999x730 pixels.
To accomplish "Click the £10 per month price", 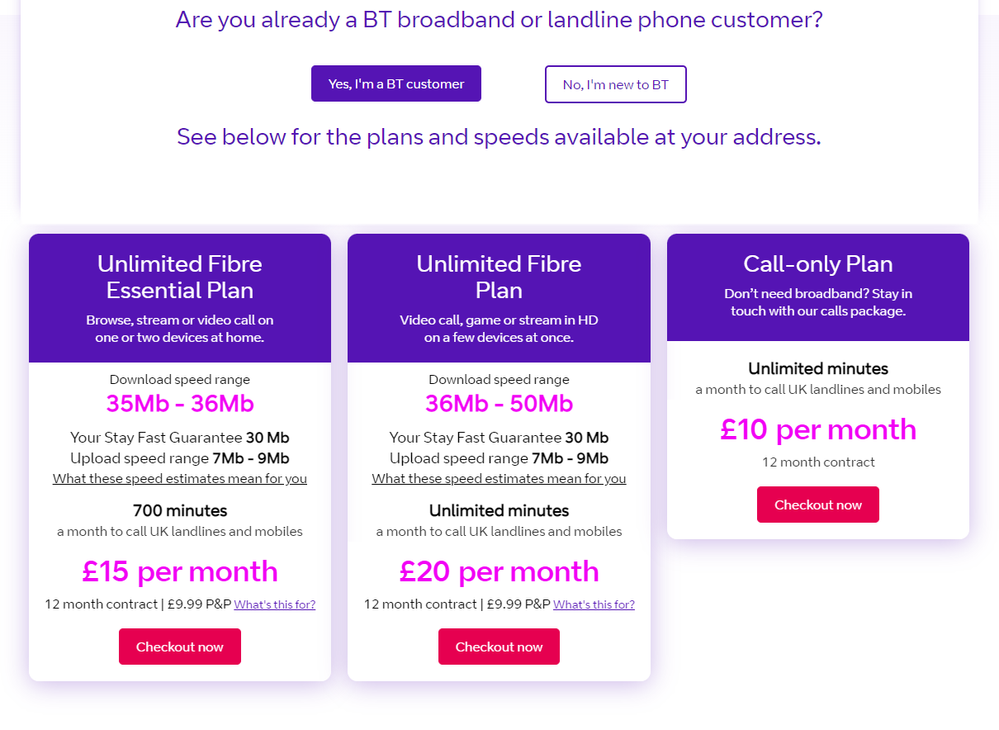I will click(818, 430).
